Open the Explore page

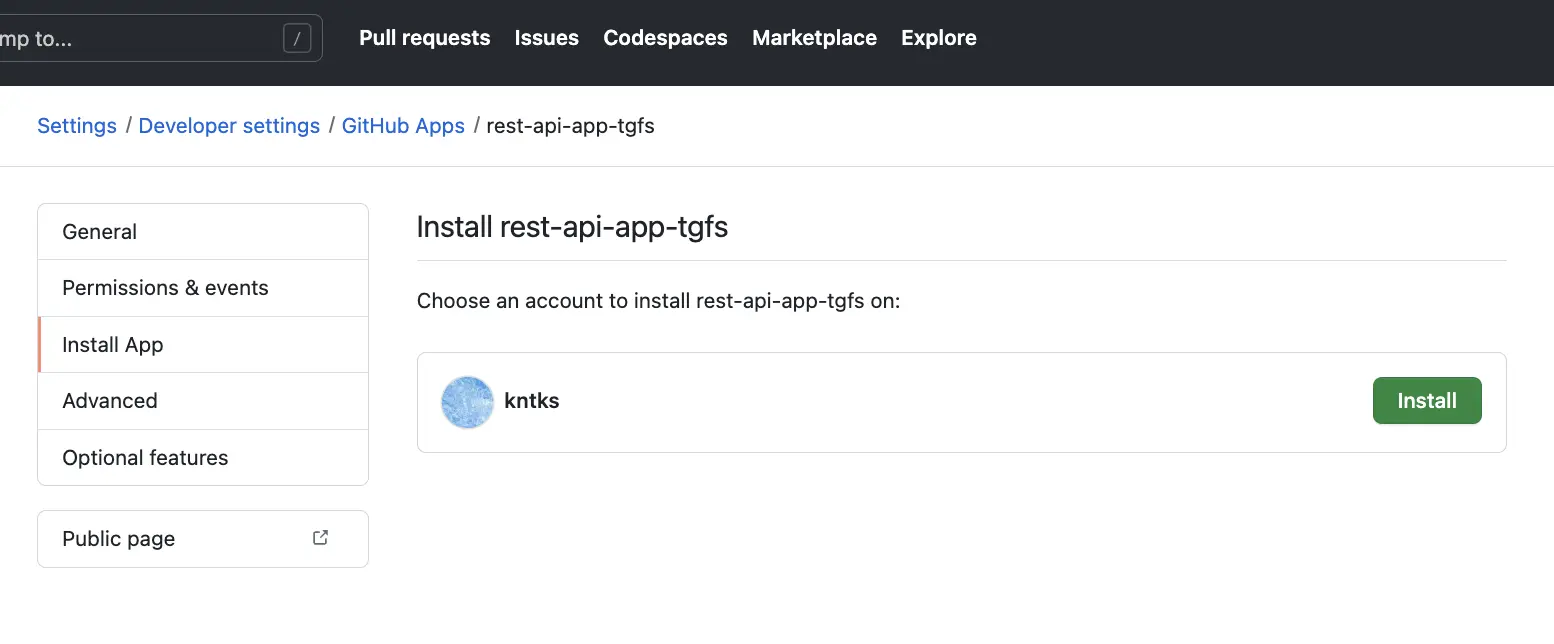click(x=938, y=38)
